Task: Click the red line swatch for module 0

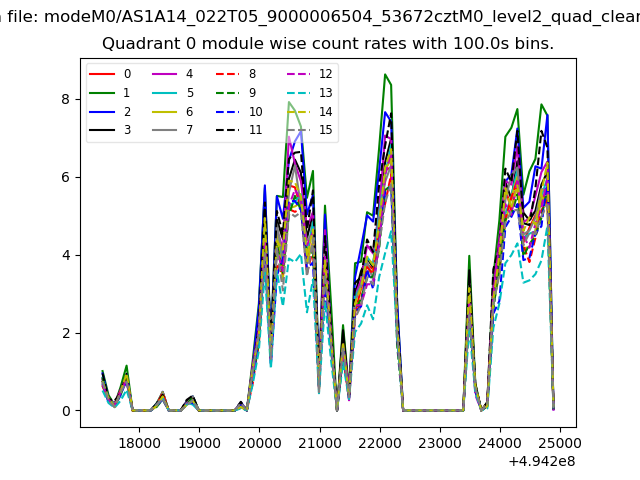Action: pyautogui.click(x=102, y=74)
